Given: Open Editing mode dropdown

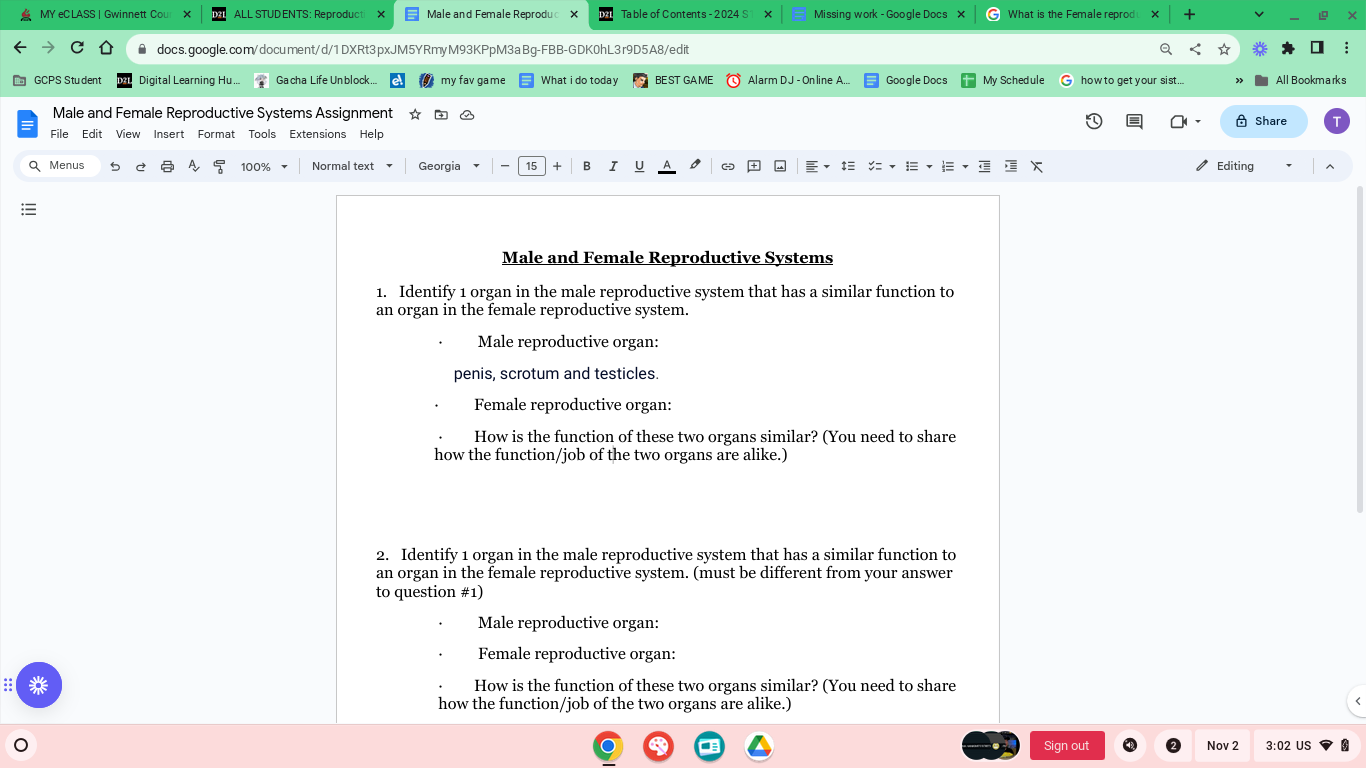Looking at the screenshot, I should [x=1244, y=166].
